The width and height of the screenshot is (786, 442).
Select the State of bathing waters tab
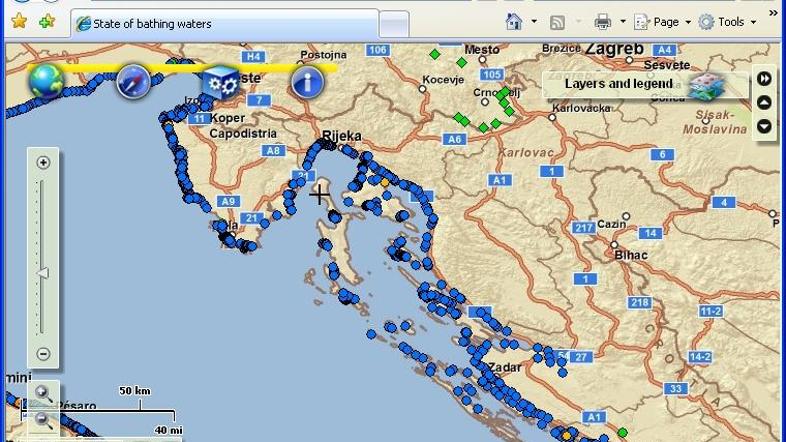pyautogui.click(x=225, y=23)
